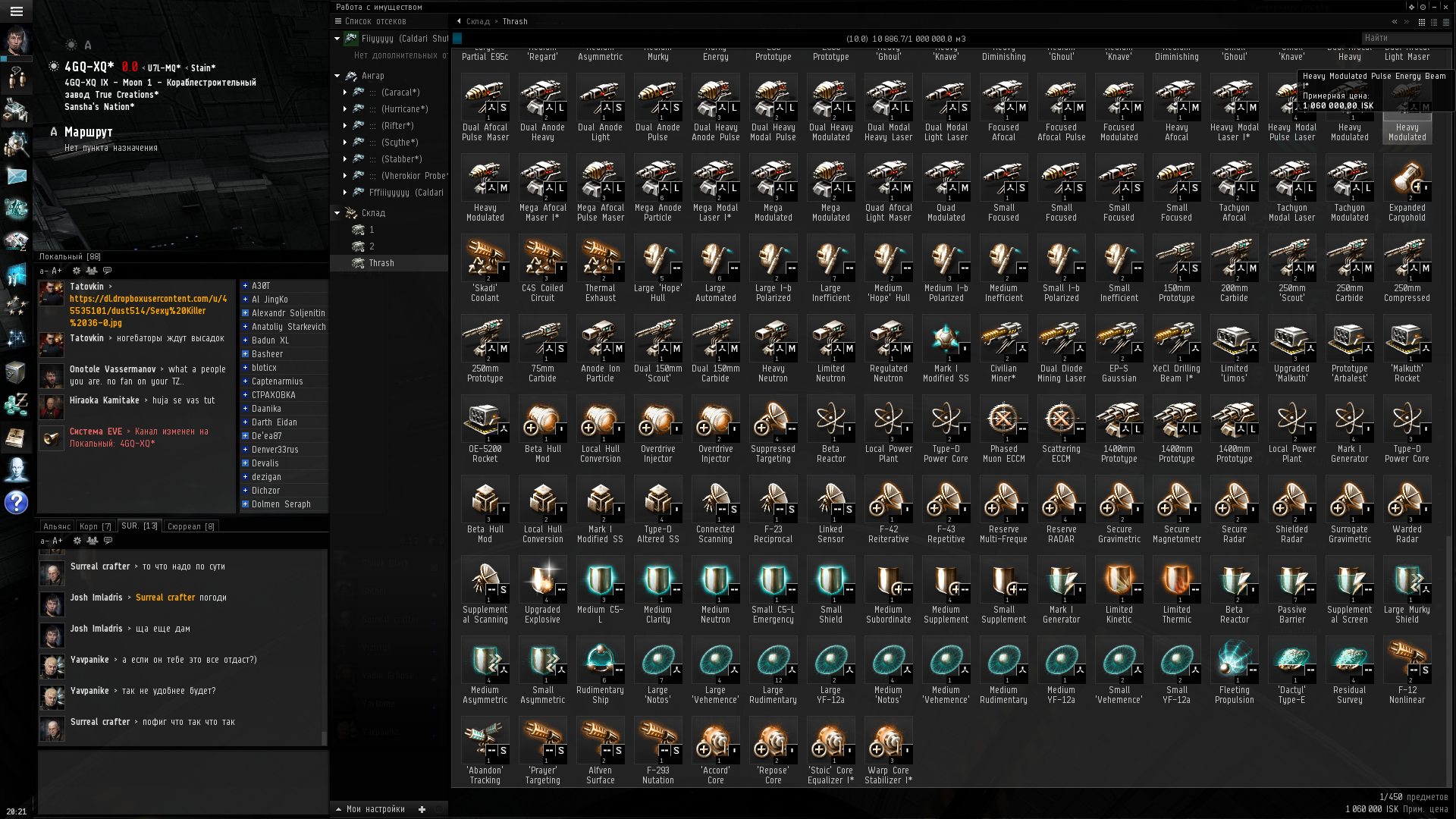Image resolution: width=1456 pixels, height=819 pixels.
Task: Click the U7L-MQ* constellation link
Action: (165, 67)
